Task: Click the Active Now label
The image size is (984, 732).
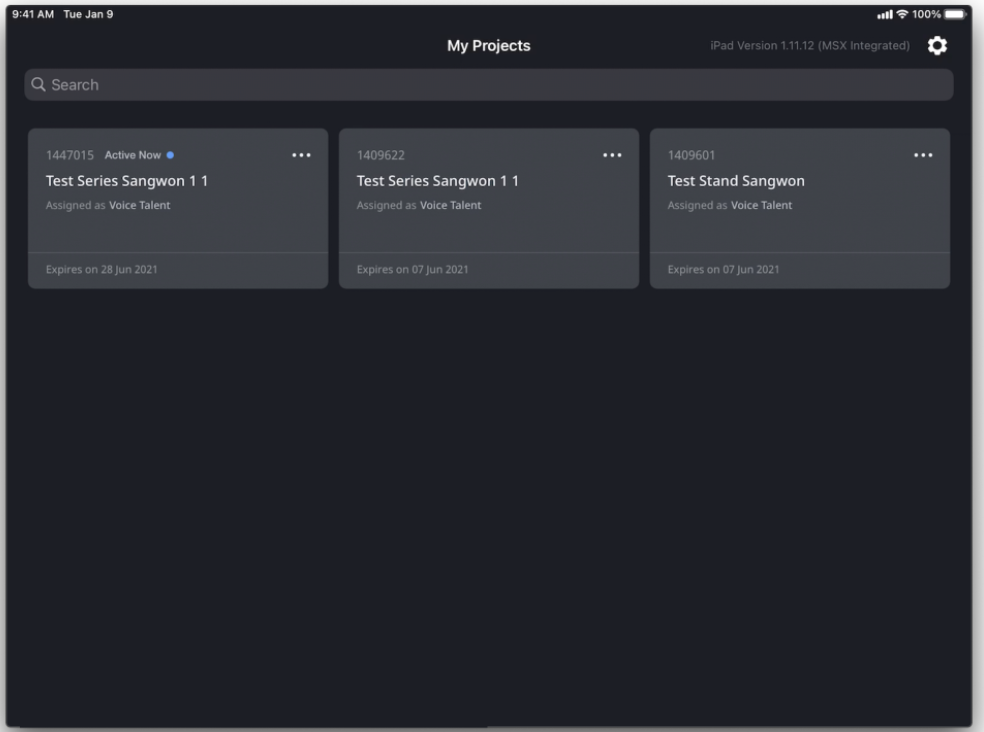Action: (133, 155)
